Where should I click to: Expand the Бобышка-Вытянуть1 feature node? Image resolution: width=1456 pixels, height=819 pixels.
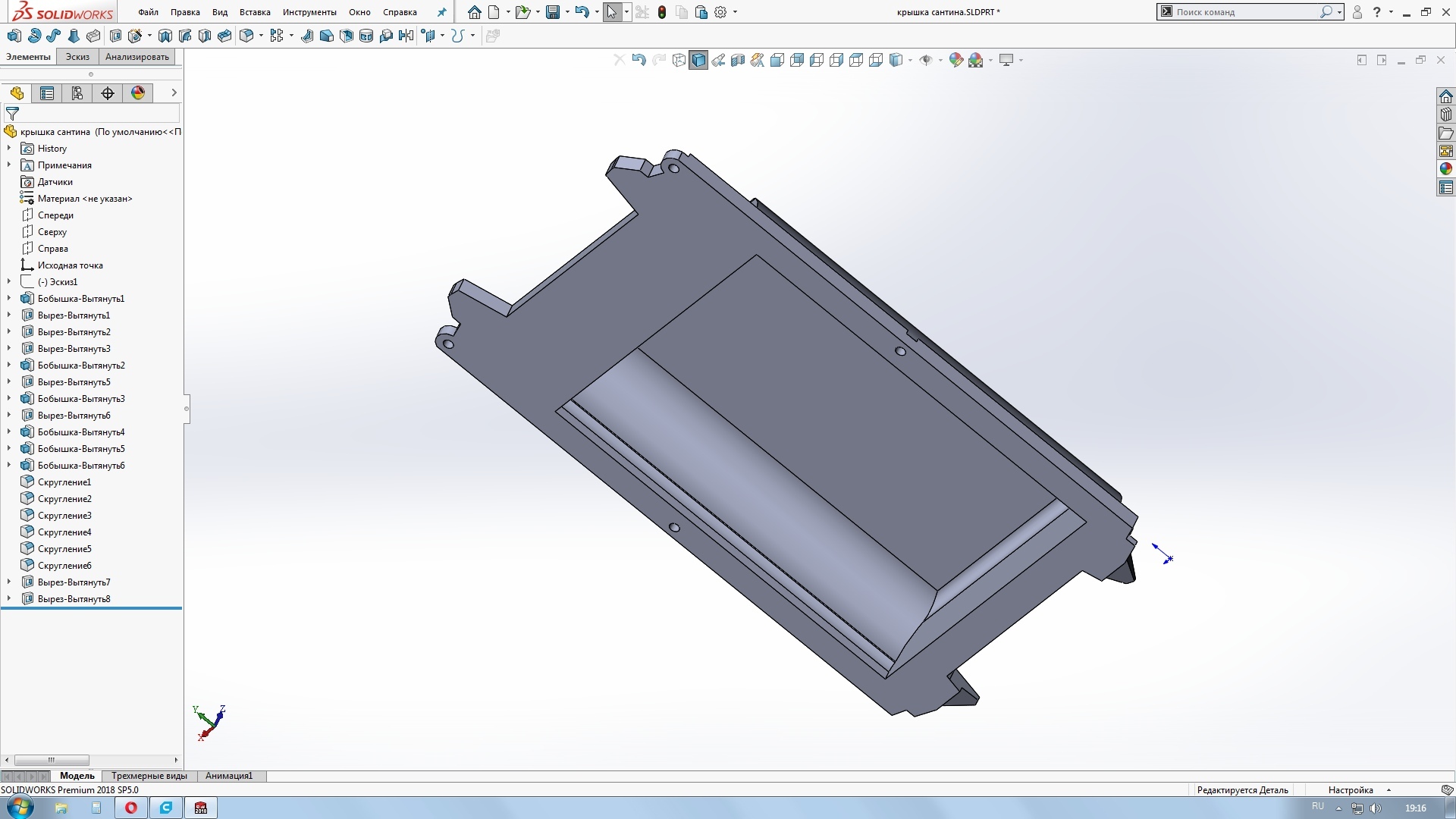(9, 299)
